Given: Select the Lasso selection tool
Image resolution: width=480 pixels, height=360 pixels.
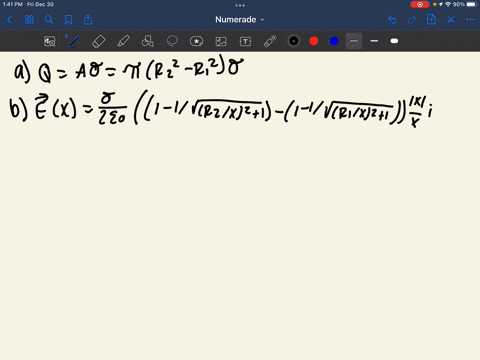Looking at the screenshot, I should (x=172, y=41).
